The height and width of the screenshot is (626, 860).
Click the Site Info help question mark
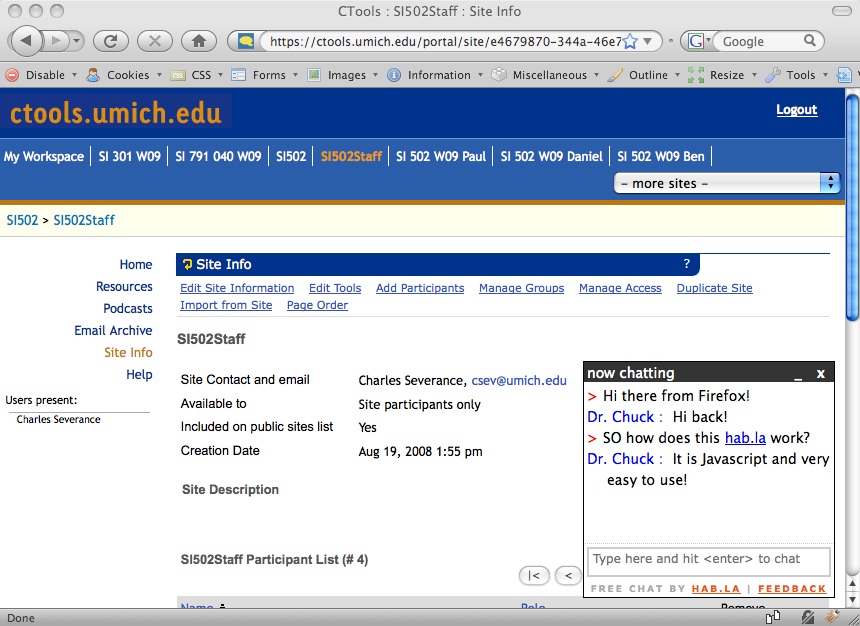[x=687, y=264]
